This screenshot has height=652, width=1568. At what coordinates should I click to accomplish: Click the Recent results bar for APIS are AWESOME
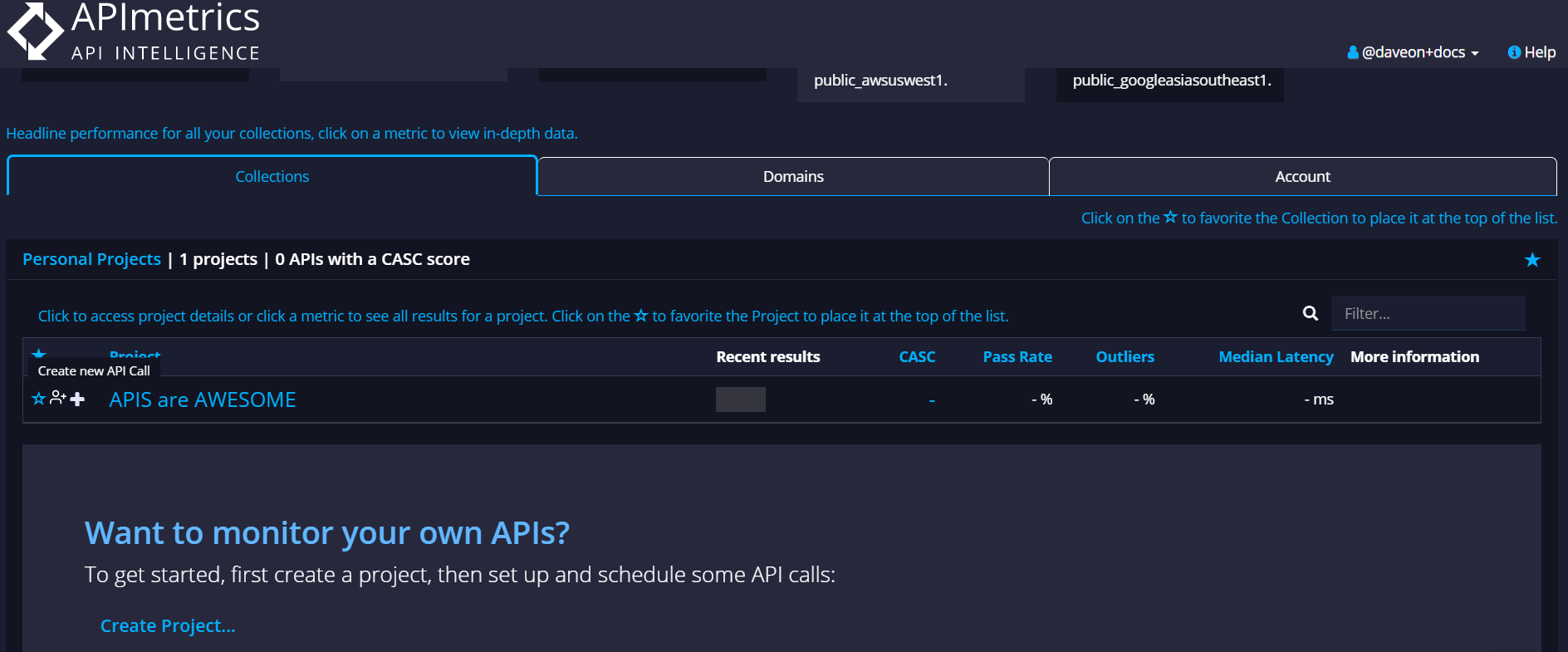tap(741, 400)
